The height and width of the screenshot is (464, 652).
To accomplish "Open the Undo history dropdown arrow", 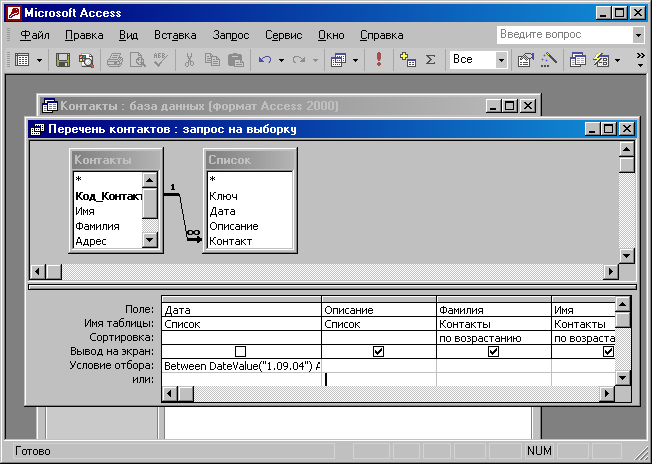I will 282,61.
